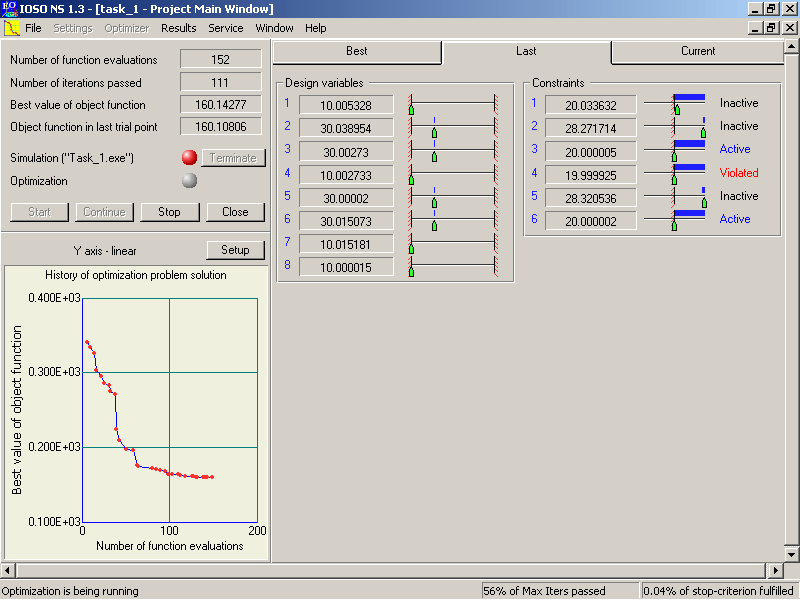Click the red Simulation status indicator

tap(189, 158)
